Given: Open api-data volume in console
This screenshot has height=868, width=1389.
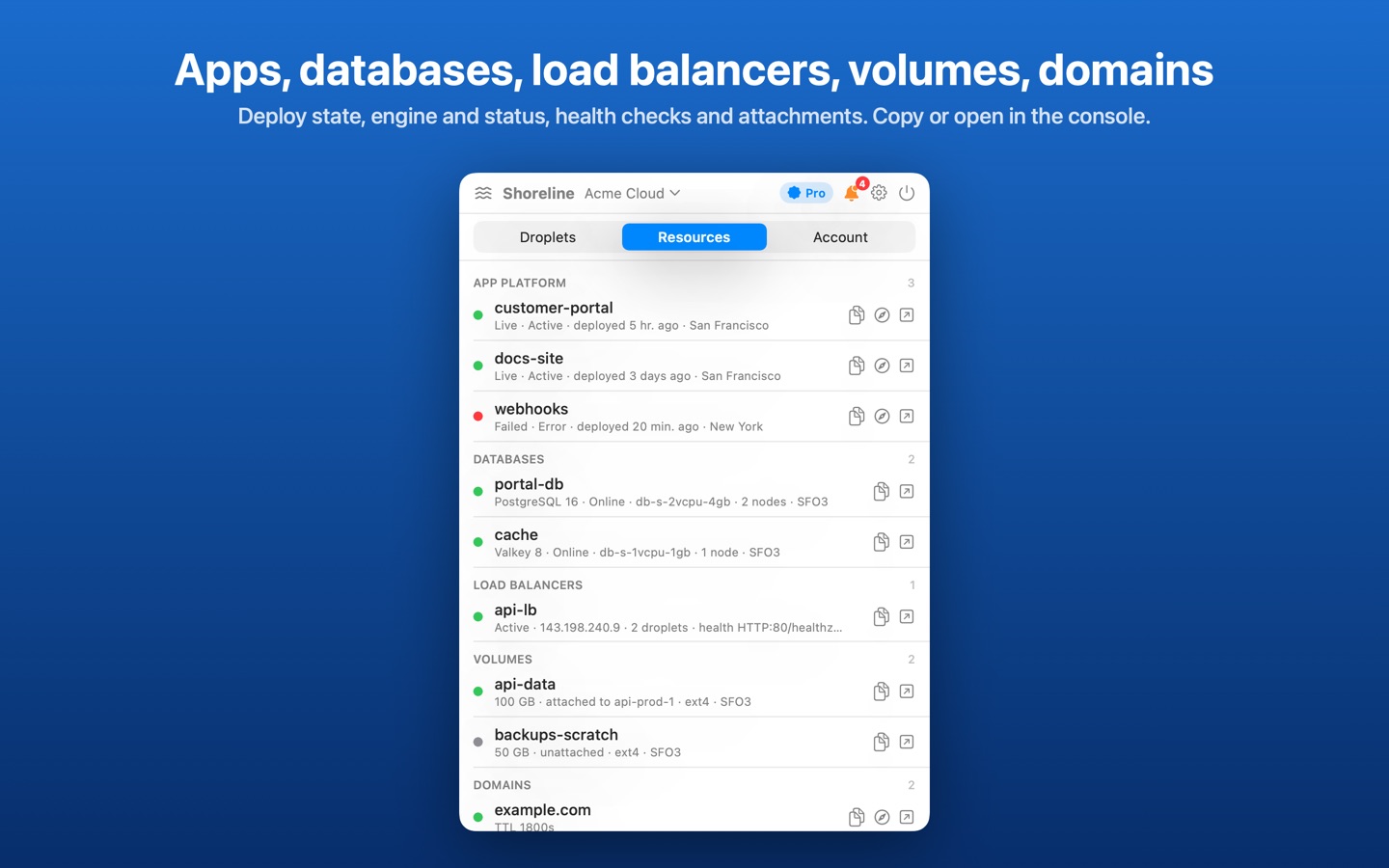Looking at the screenshot, I should click(907, 692).
